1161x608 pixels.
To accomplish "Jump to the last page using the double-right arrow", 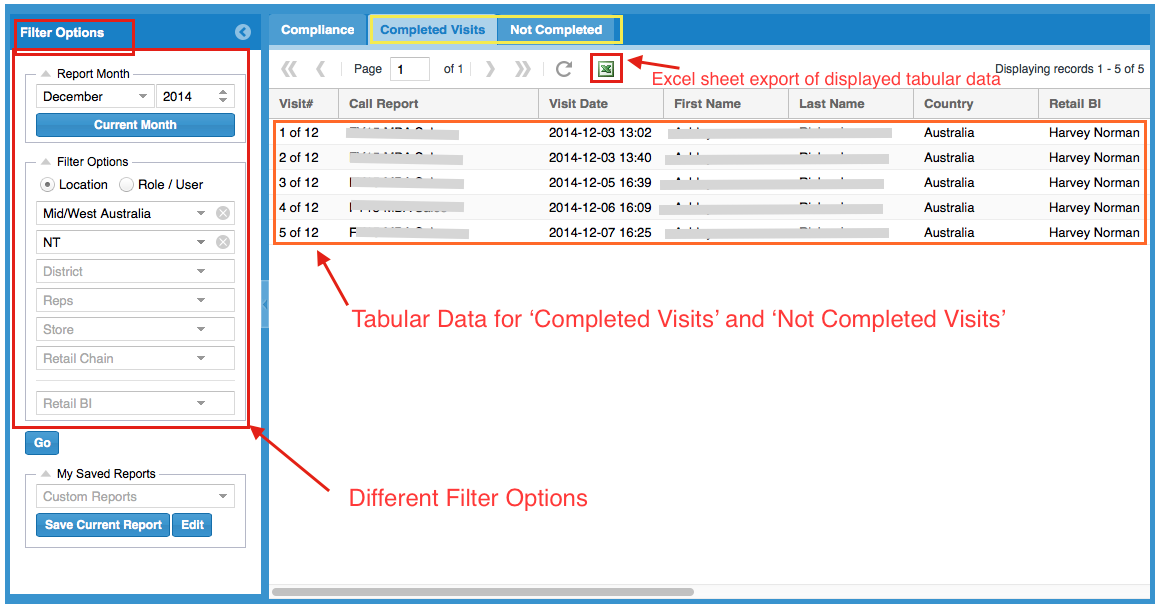I will (522, 69).
